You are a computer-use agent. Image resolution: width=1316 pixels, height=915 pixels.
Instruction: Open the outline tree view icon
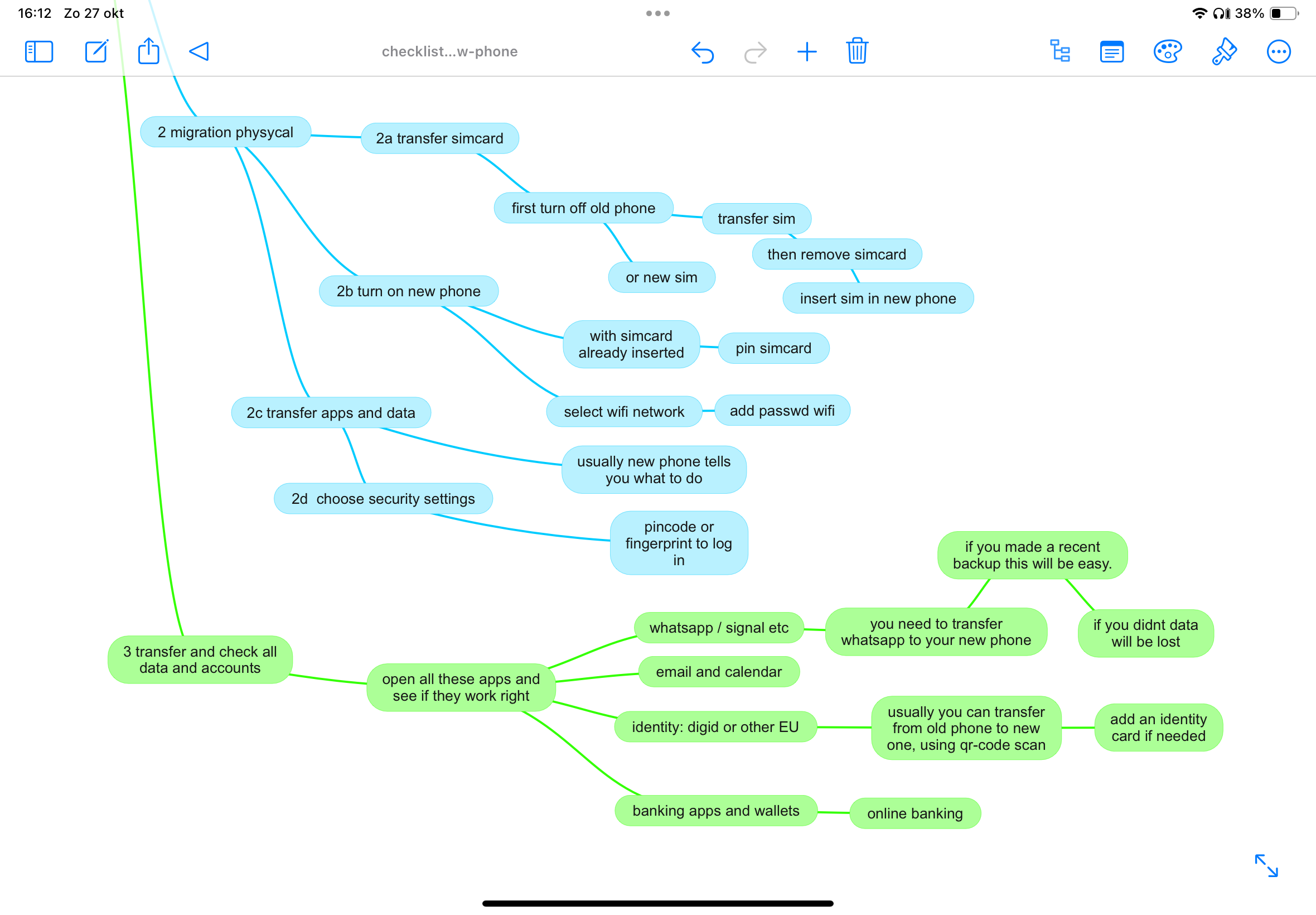pyautogui.click(x=1060, y=50)
